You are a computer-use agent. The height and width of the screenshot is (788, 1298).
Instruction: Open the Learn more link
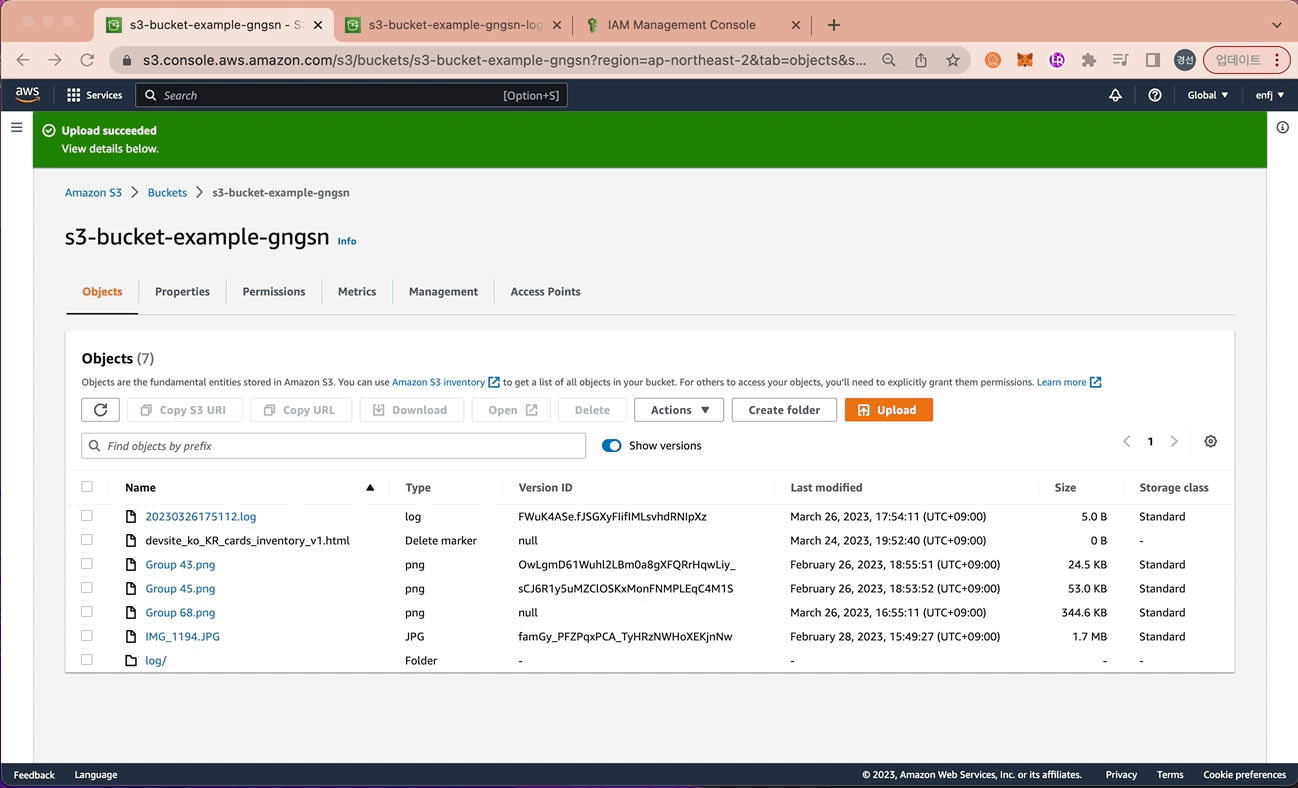[x=1069, y=382]
